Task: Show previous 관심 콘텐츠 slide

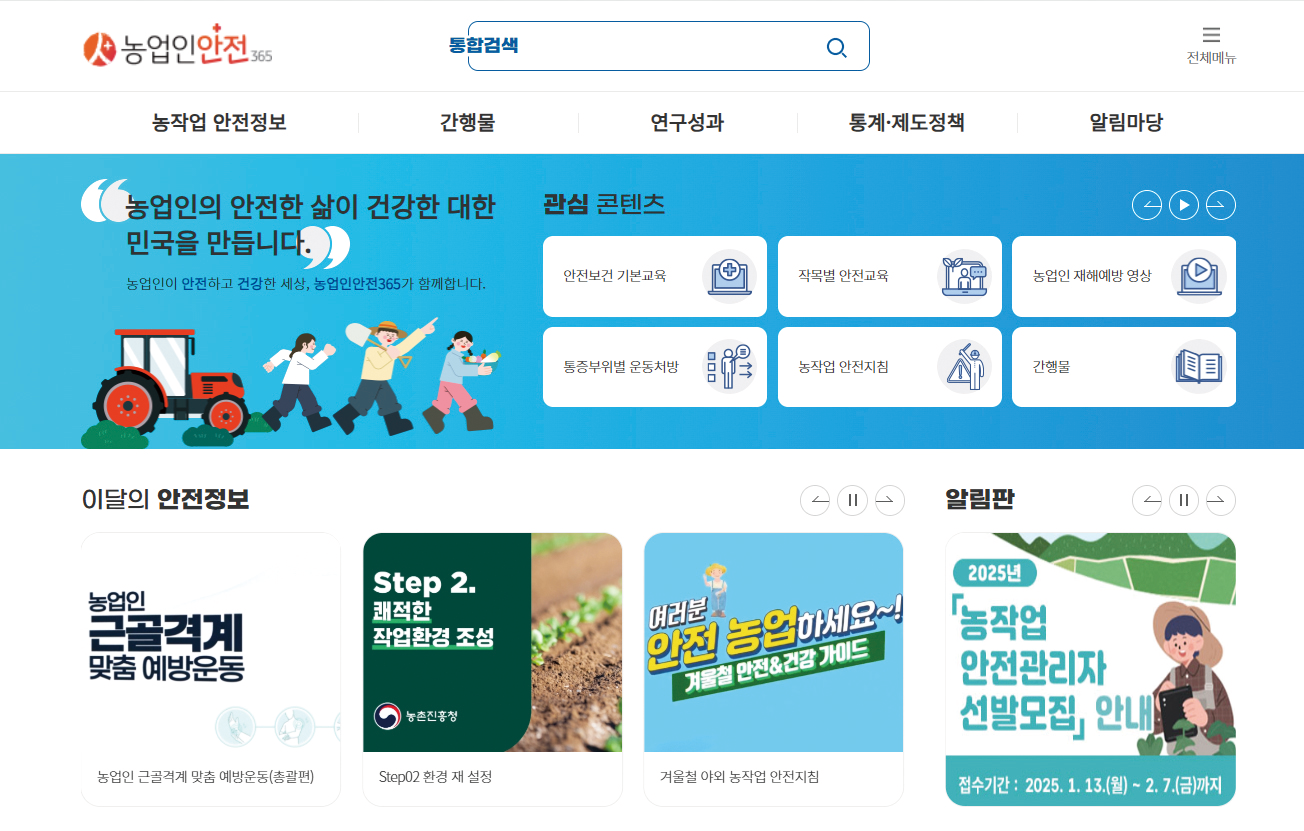Action: pos(1147,205)
